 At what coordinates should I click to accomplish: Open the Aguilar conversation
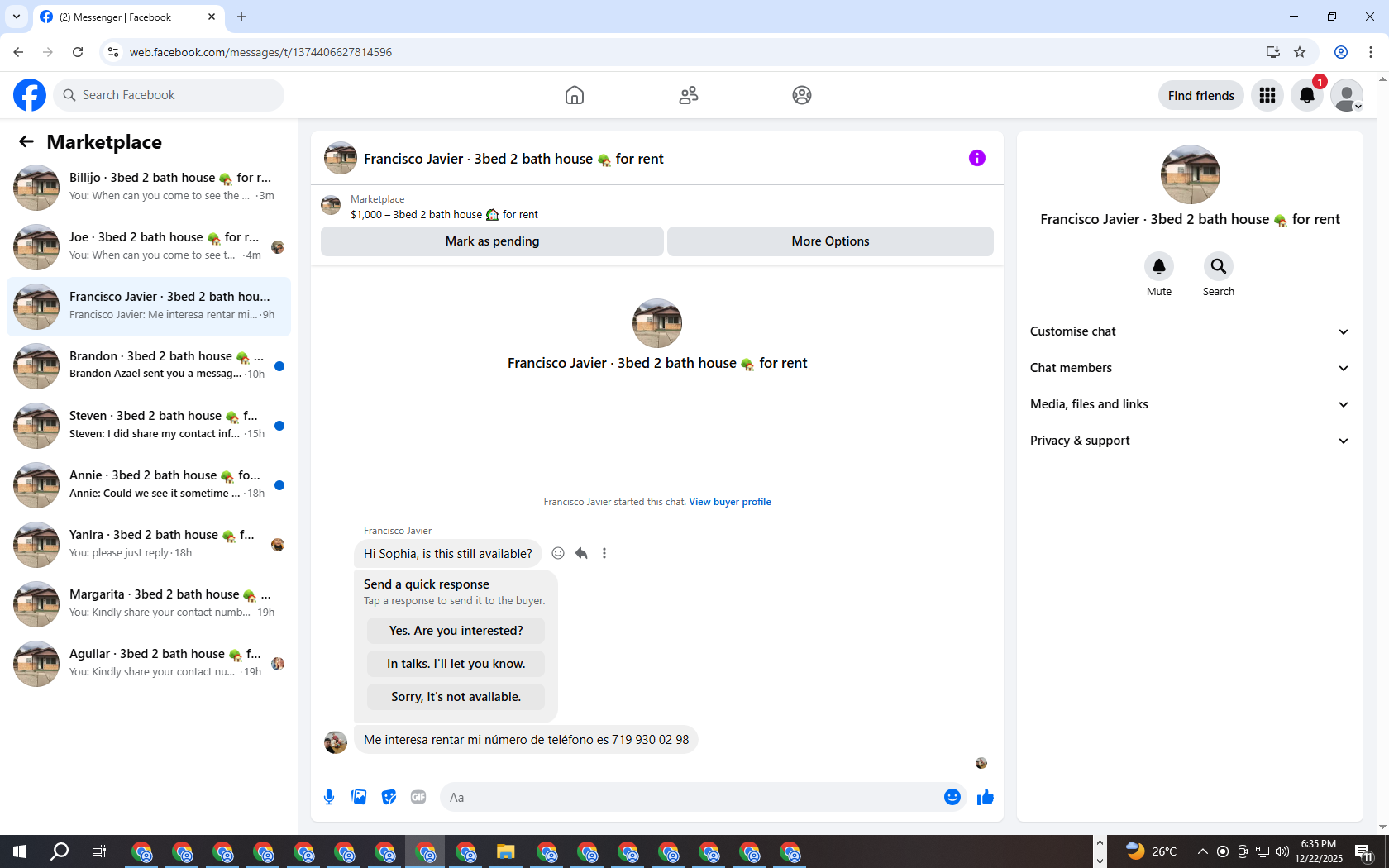coord(149,664)
